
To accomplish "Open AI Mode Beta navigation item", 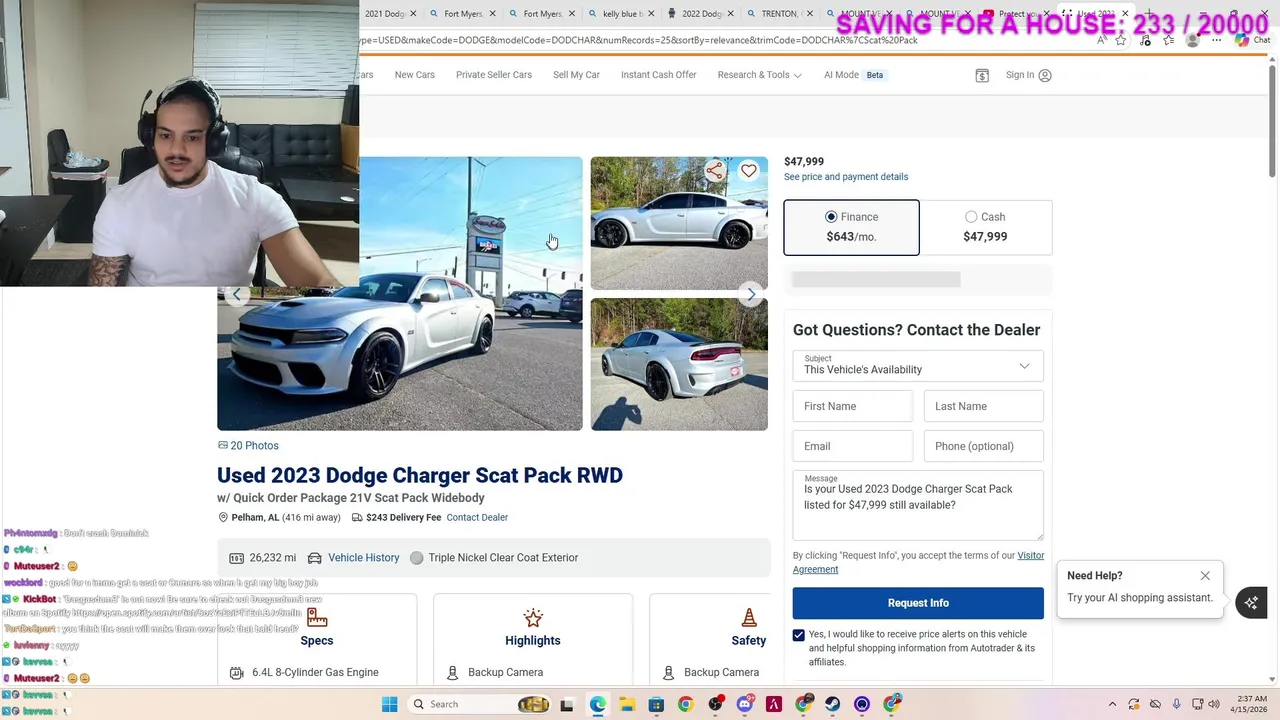I will click(855, 75).
